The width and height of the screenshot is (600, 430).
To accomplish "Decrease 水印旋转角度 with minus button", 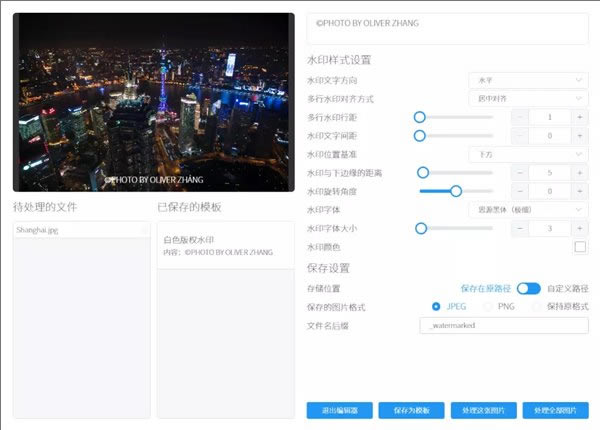I will [x=520, y=191].
